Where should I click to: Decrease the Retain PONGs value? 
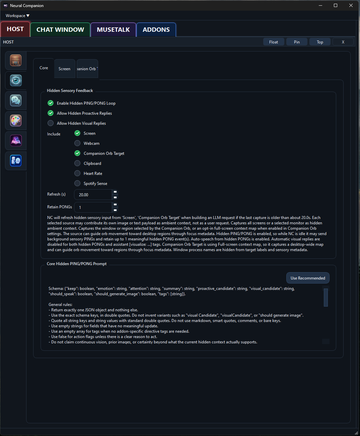click(115, 210)
